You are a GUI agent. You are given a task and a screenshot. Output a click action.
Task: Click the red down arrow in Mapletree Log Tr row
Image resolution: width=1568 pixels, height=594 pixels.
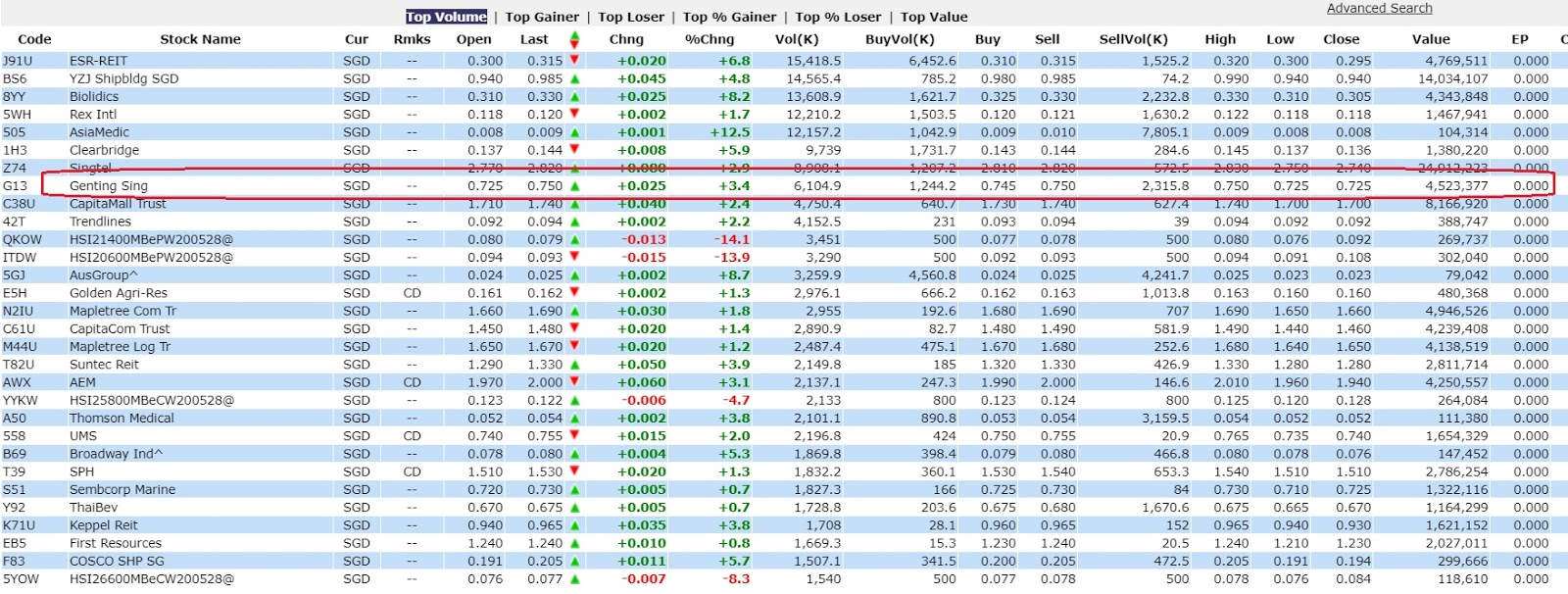click(574, 346)
